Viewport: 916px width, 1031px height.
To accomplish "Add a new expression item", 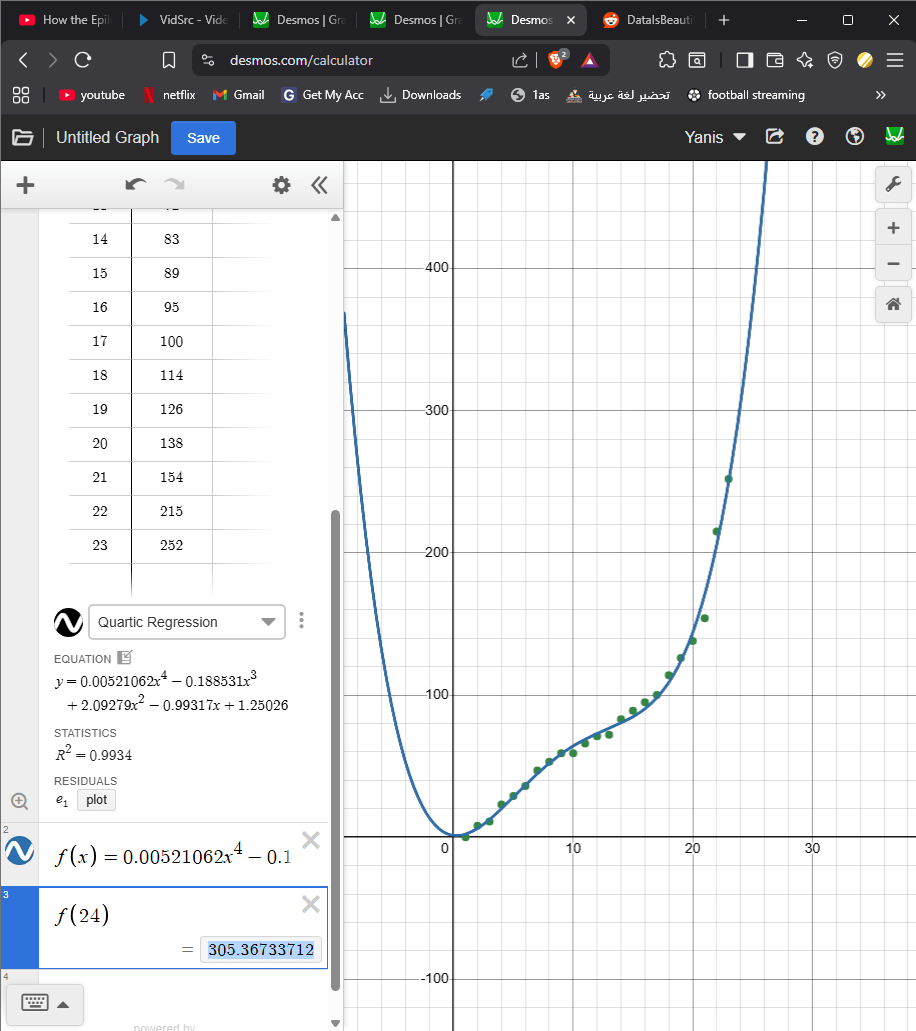I will tap(26, 185).
